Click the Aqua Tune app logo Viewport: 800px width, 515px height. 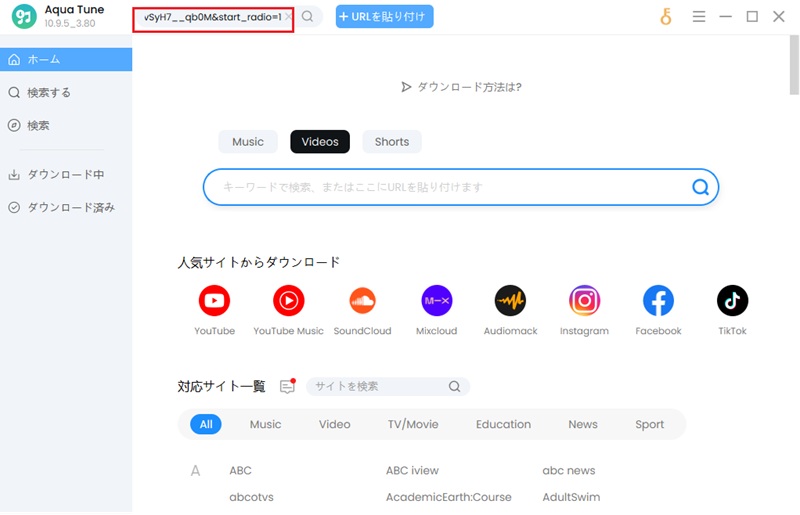pyautogui.click(x=24, y=16)
